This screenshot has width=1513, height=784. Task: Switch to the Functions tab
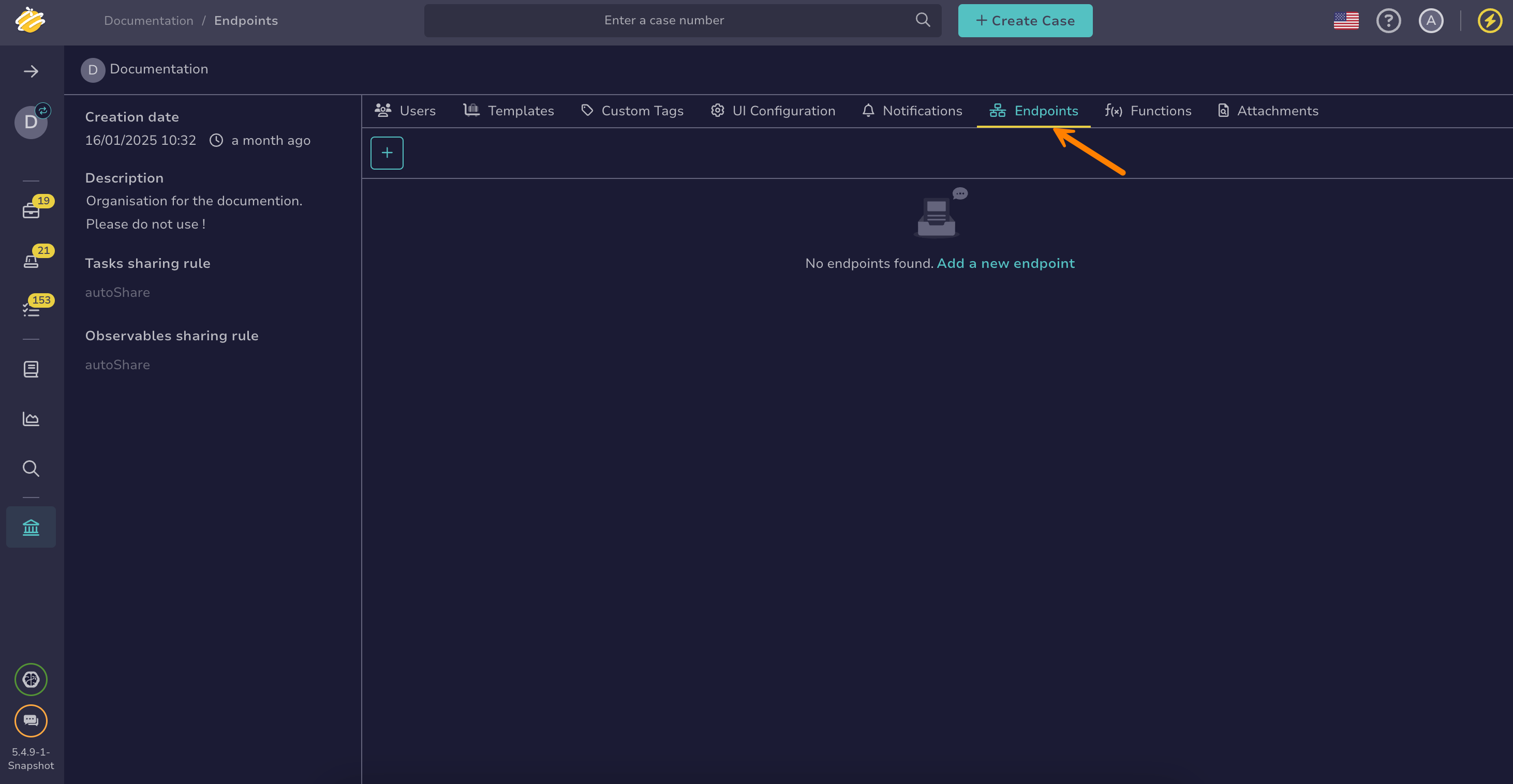(1148, 111)
